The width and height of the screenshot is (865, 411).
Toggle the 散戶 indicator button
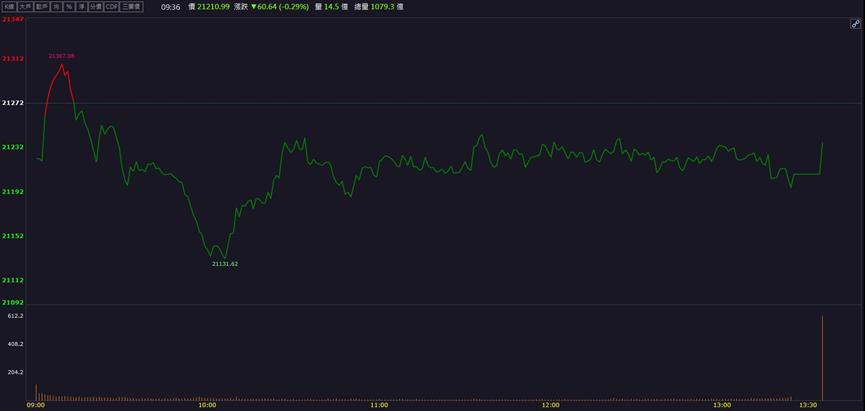click(41, 7)
